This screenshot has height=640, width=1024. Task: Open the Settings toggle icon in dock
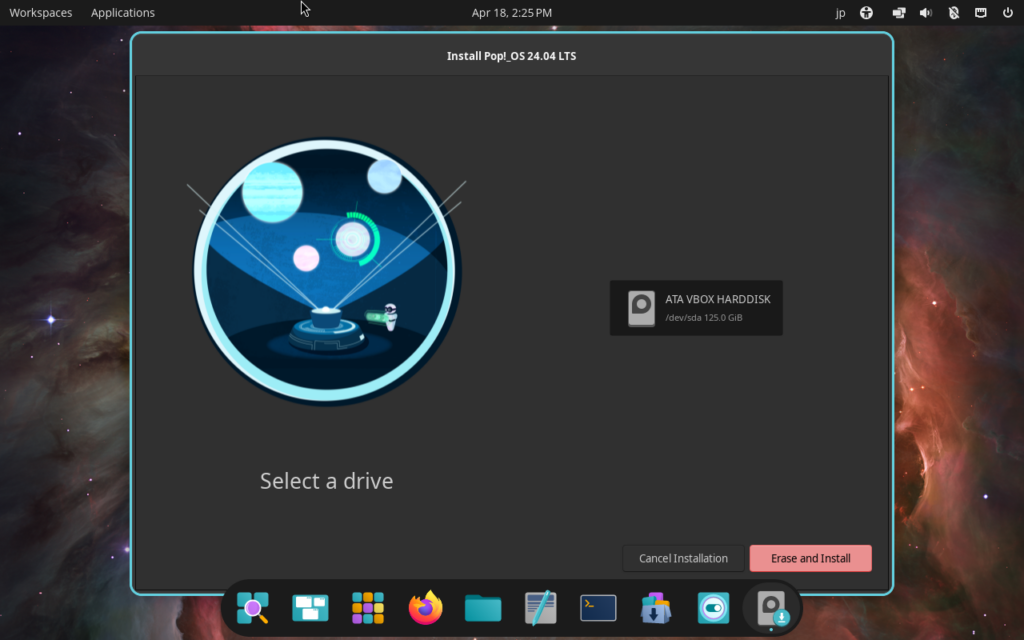pyautogui.click(x=714, y=607)
